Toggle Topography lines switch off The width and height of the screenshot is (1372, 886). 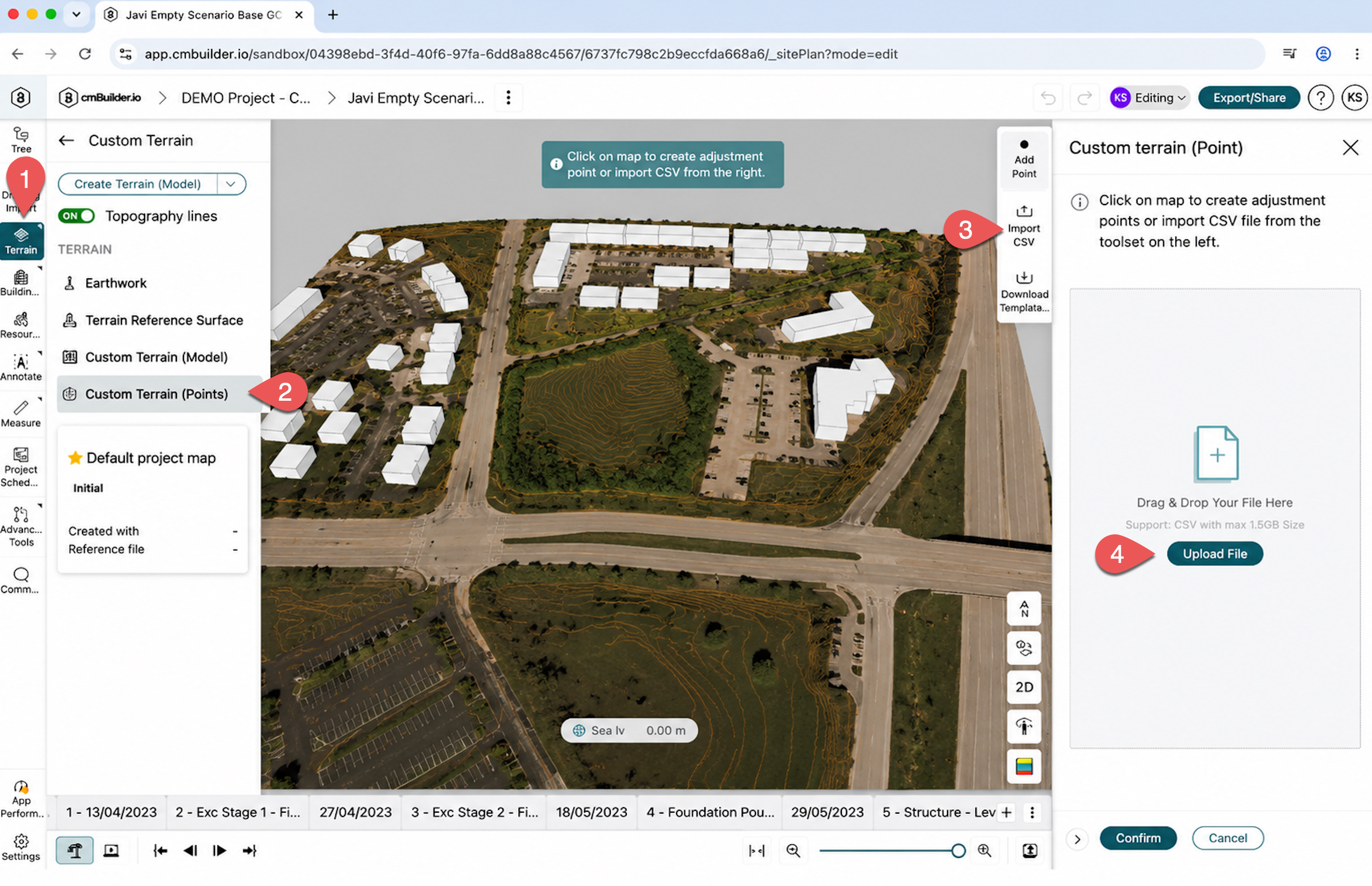76,216
